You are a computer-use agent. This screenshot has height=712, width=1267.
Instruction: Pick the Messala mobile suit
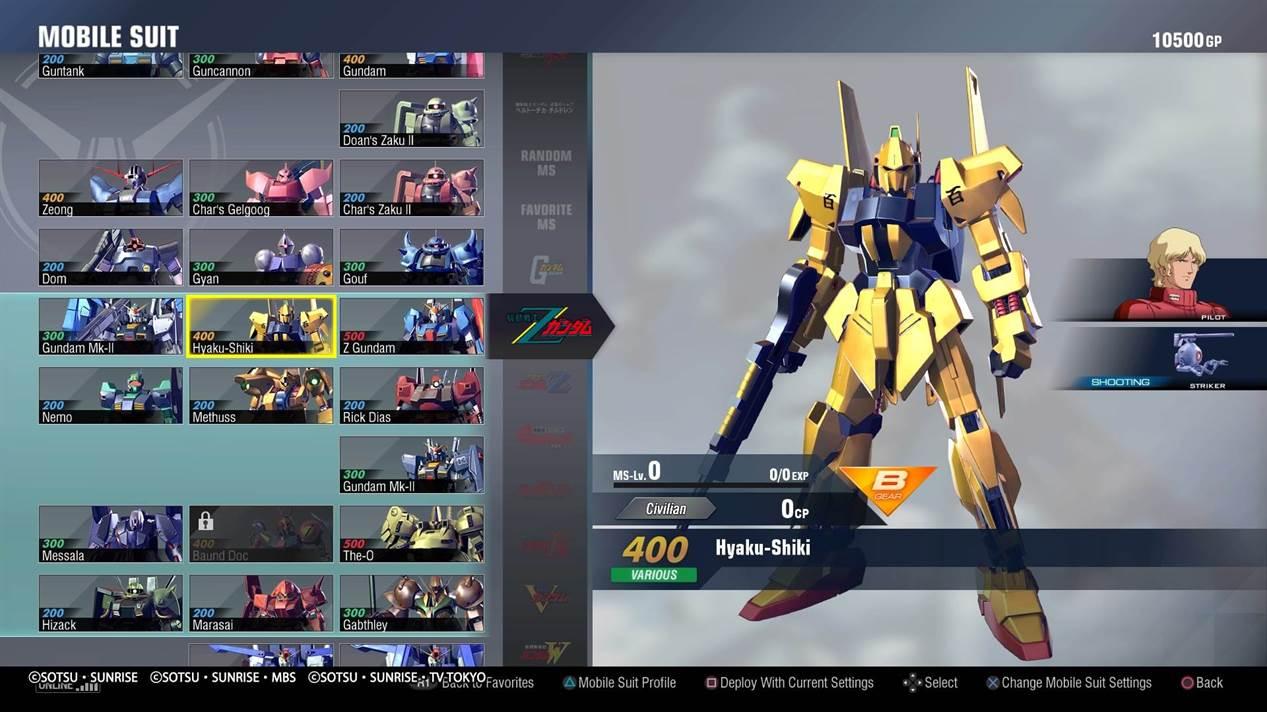(111, 534)
